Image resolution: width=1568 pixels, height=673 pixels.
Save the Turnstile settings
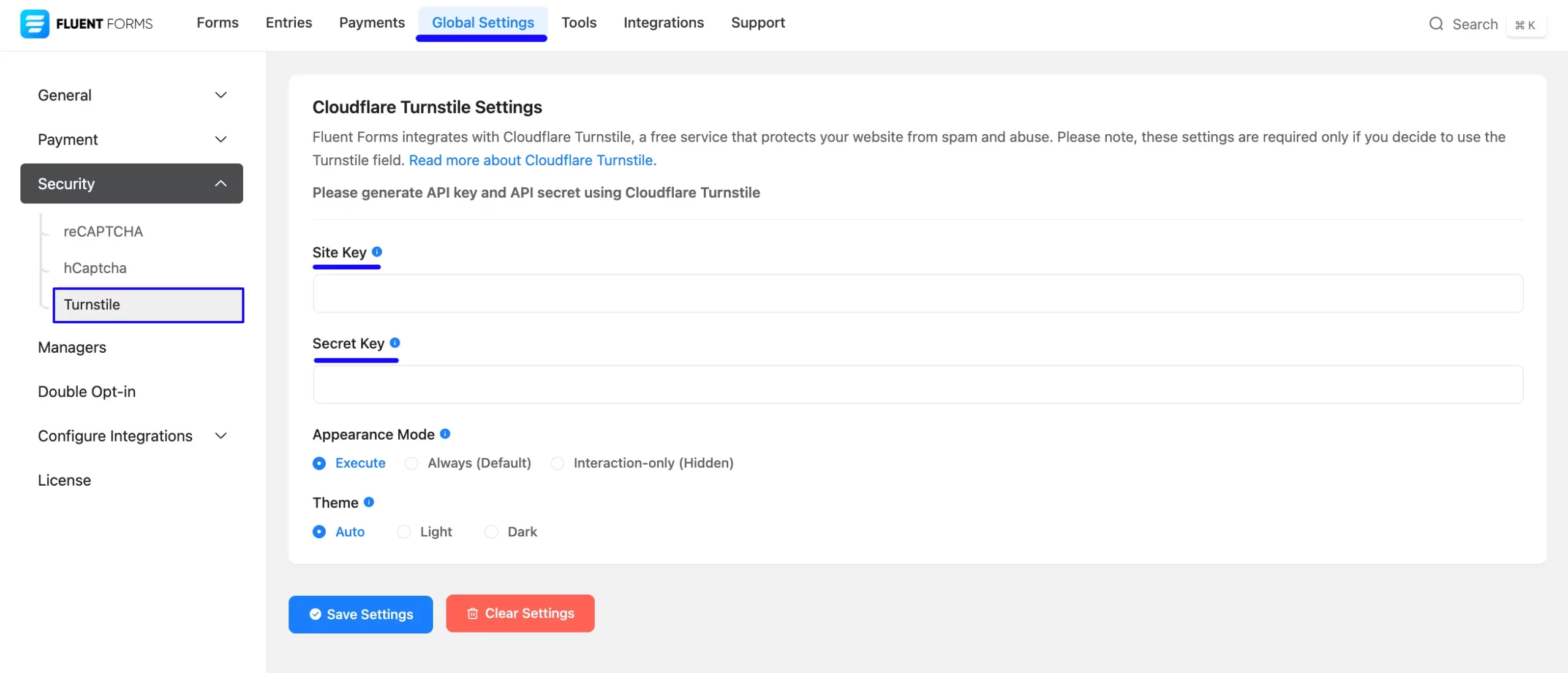coord(361,614)
